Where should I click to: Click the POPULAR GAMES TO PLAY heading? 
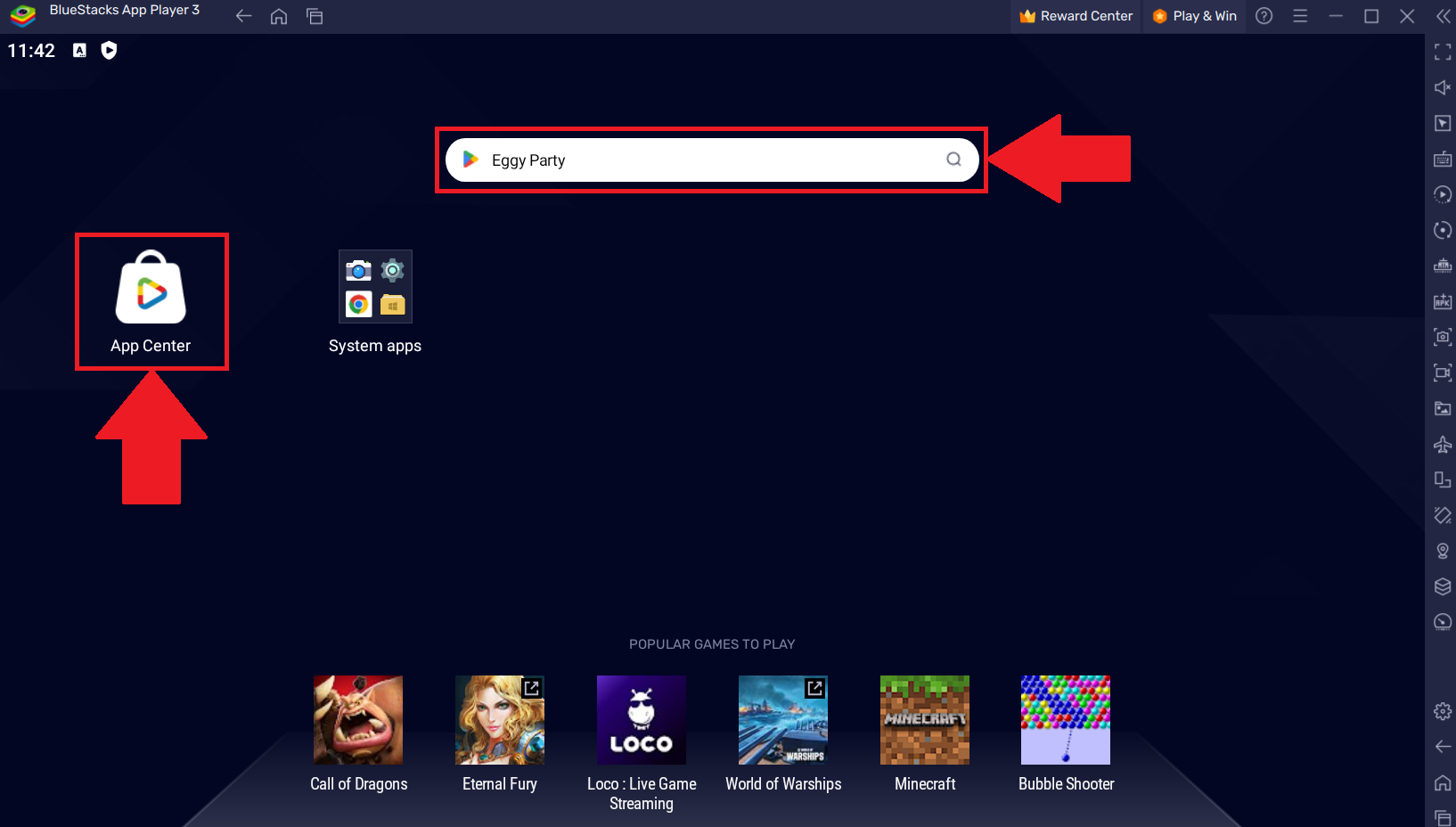tap(712, 644)
